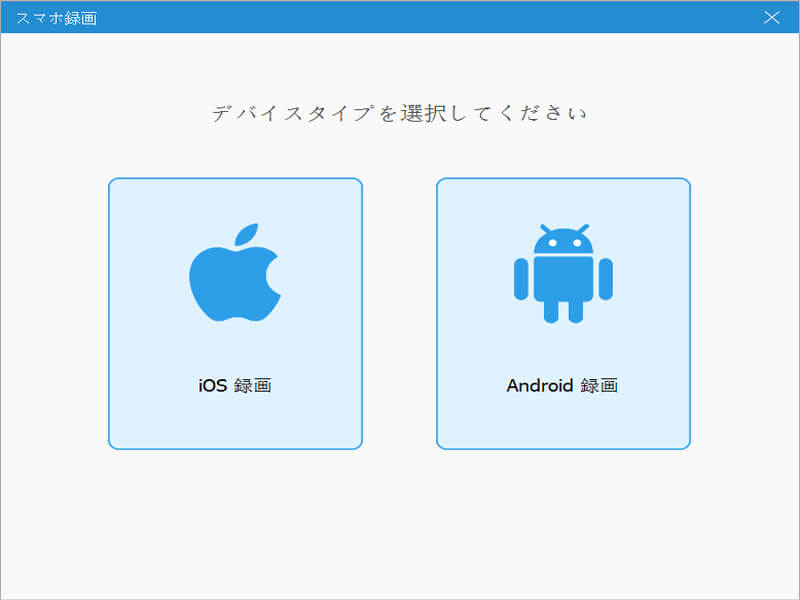The height and width of the screenshot is (600, 800).
Task: Choose the Android recording card
Action: (563, 314)
